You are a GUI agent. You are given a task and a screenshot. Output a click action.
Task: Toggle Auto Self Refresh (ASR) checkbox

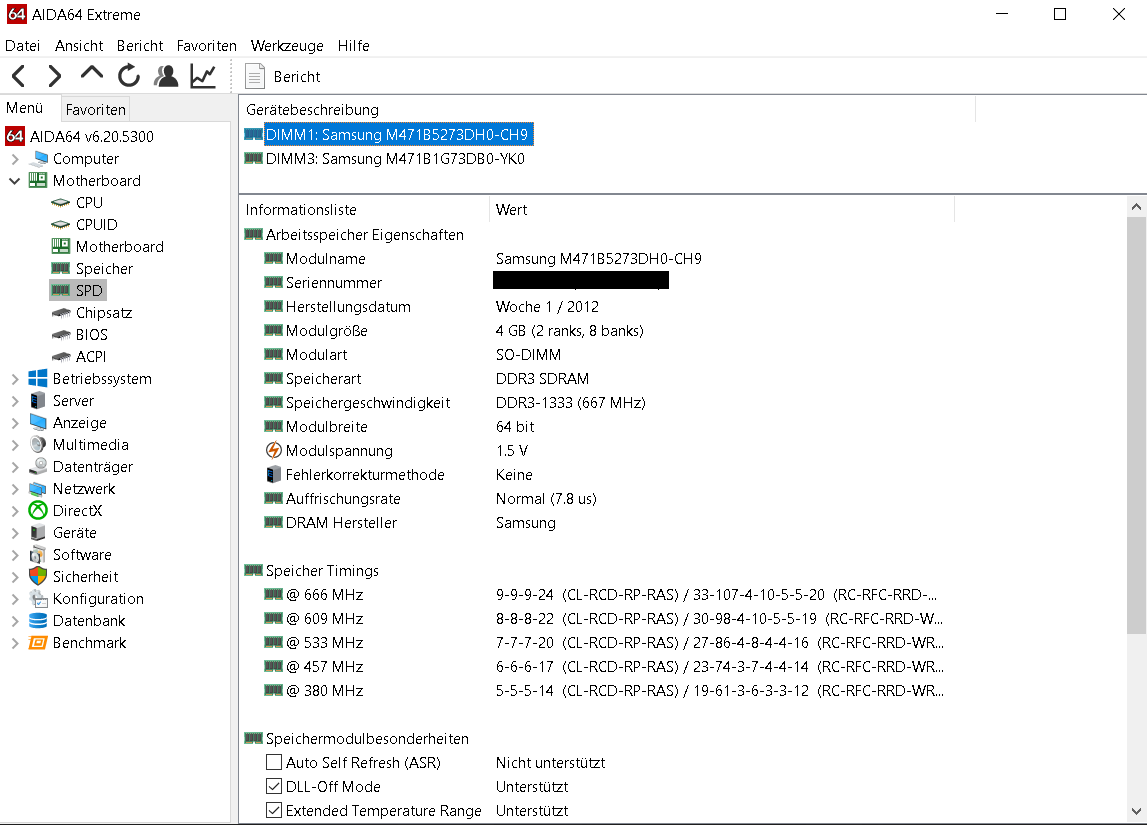[x=274, y=762]
